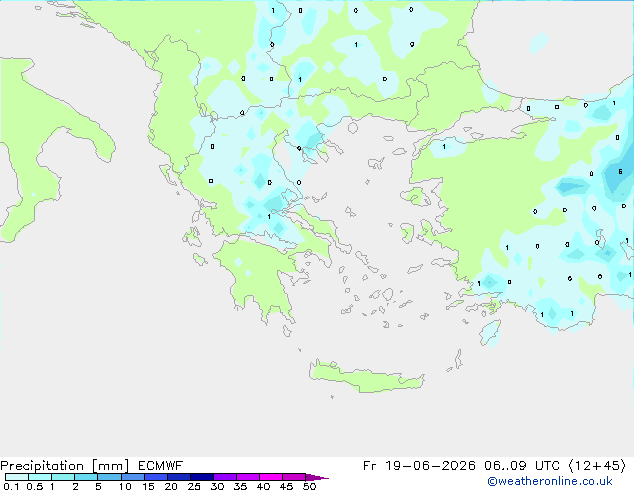The height and width of the screenshot is (490, 634).
Task: Click the legend scale label '25'
Action: pos(194,486)
